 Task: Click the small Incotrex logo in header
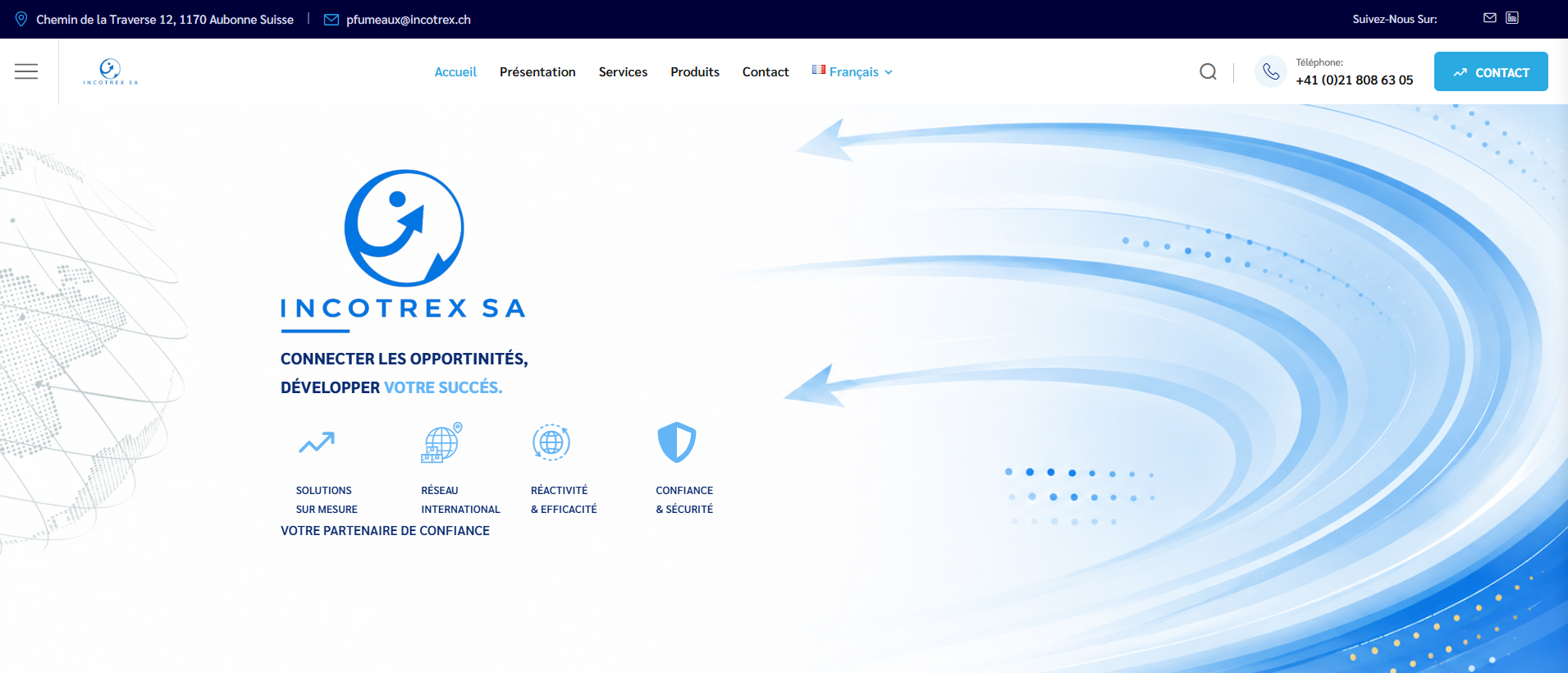(x=110, y=71)
